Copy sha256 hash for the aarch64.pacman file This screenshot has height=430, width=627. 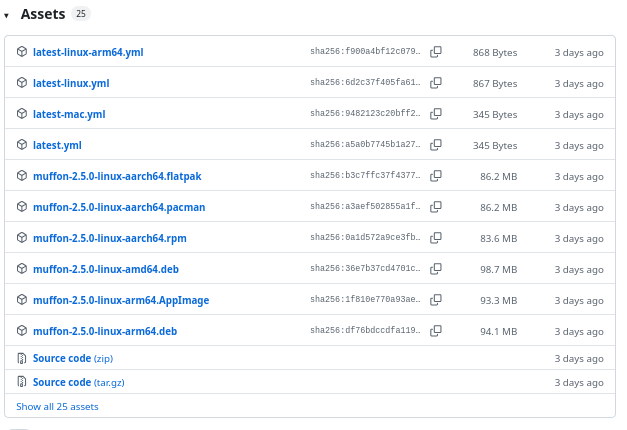(435, 207)
